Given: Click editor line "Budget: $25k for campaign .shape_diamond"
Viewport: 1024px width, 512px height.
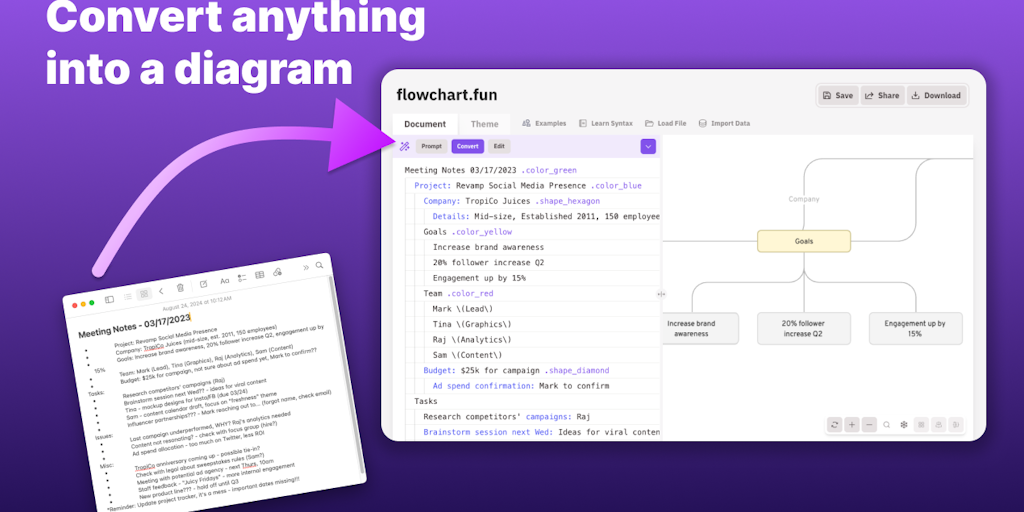Looking at the screenshot, I should pos(516,370).
